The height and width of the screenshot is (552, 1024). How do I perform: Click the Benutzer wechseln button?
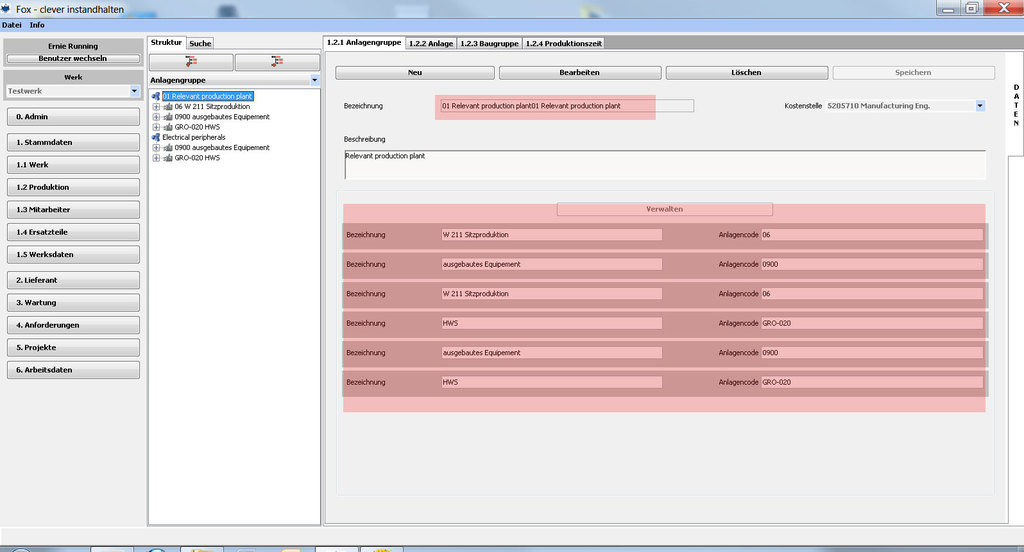pos(71,58)
